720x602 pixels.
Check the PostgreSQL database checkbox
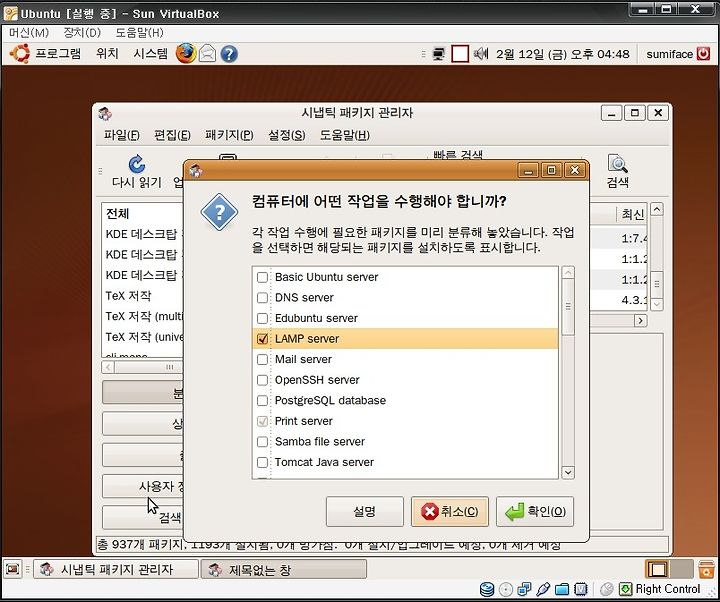point(262,400)
